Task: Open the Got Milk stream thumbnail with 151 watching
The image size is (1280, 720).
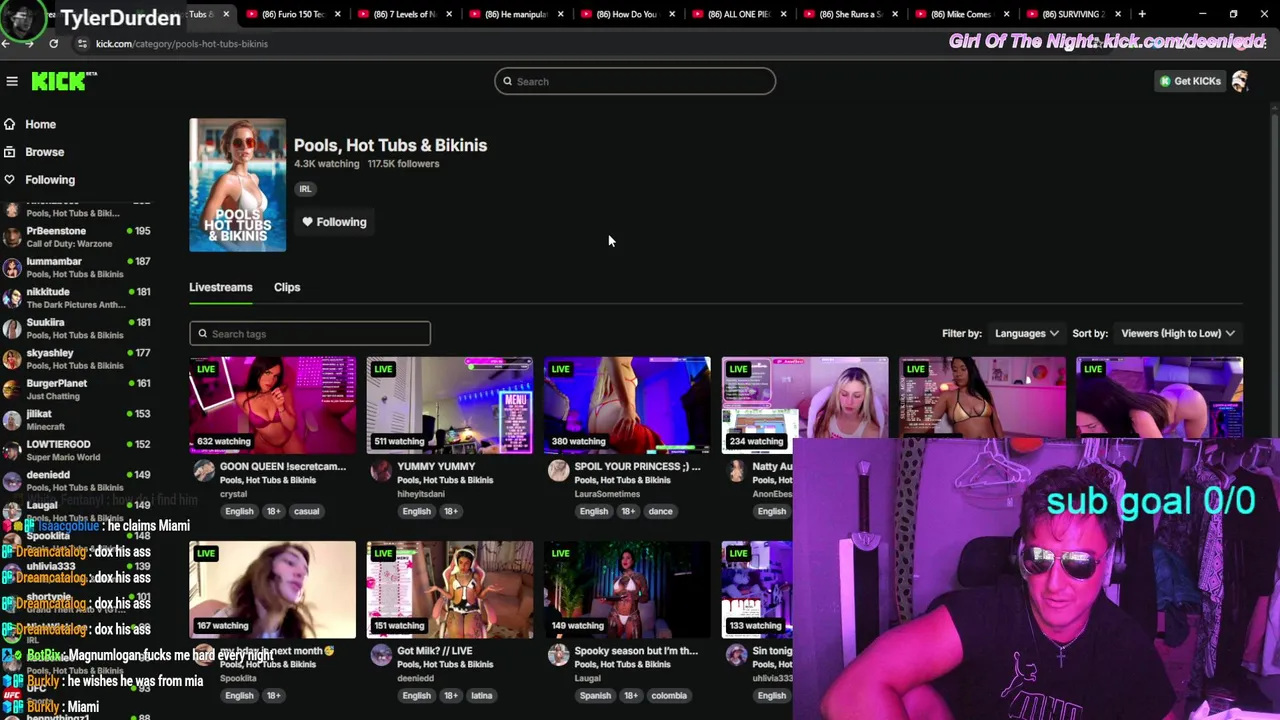Action: pyautogui.click(x=450, y=589)
